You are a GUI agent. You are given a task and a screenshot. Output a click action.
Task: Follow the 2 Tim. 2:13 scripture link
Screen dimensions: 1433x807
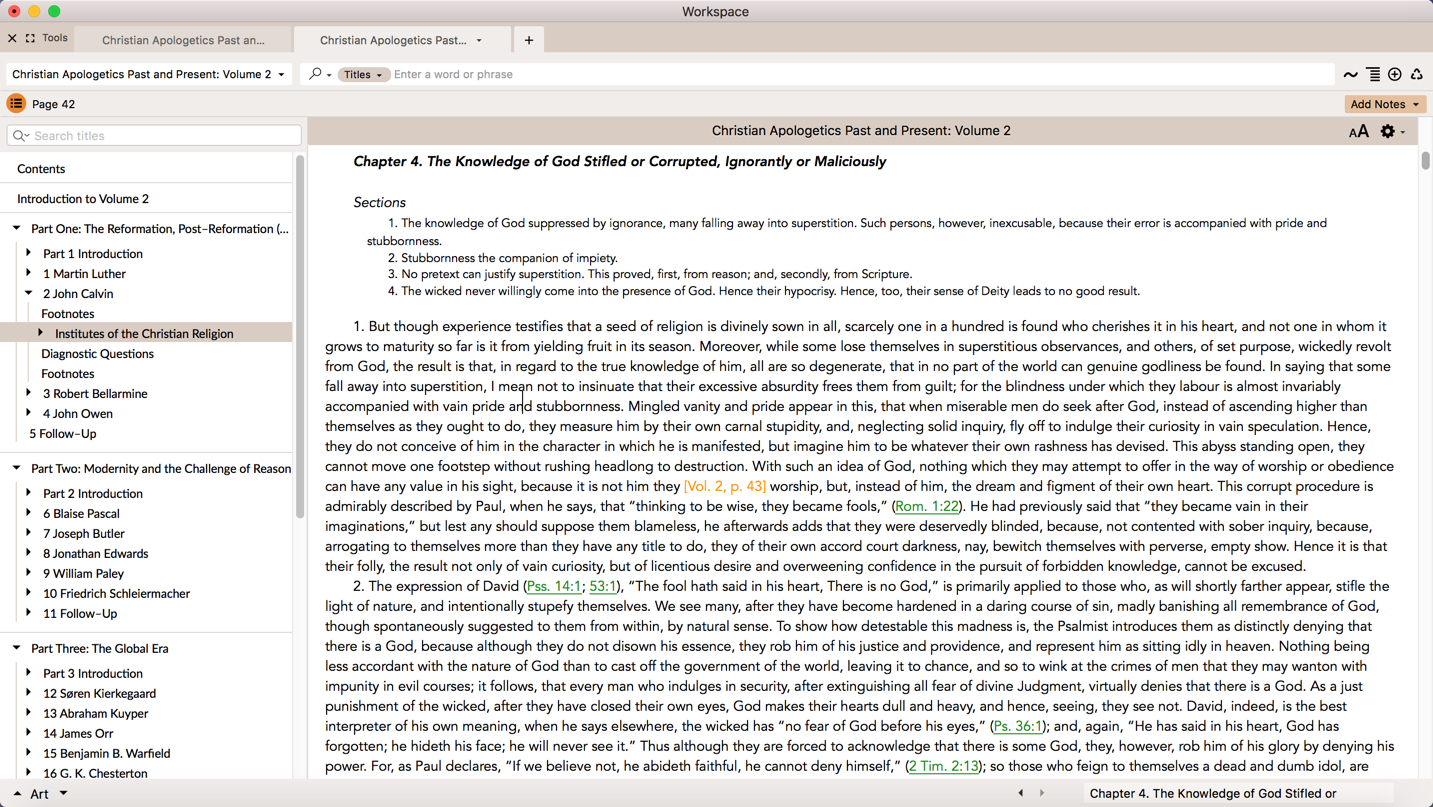(943, 766)
